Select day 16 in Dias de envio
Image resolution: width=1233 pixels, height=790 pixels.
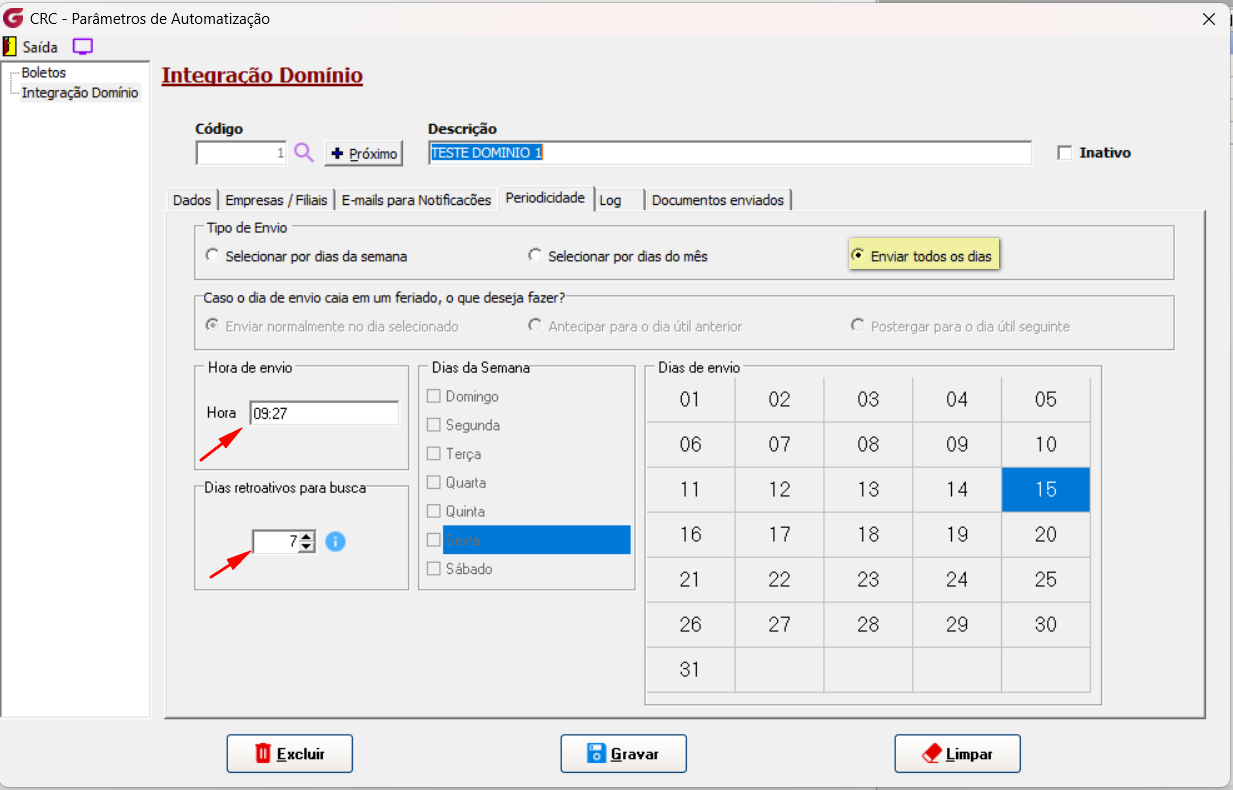(690, 535)
